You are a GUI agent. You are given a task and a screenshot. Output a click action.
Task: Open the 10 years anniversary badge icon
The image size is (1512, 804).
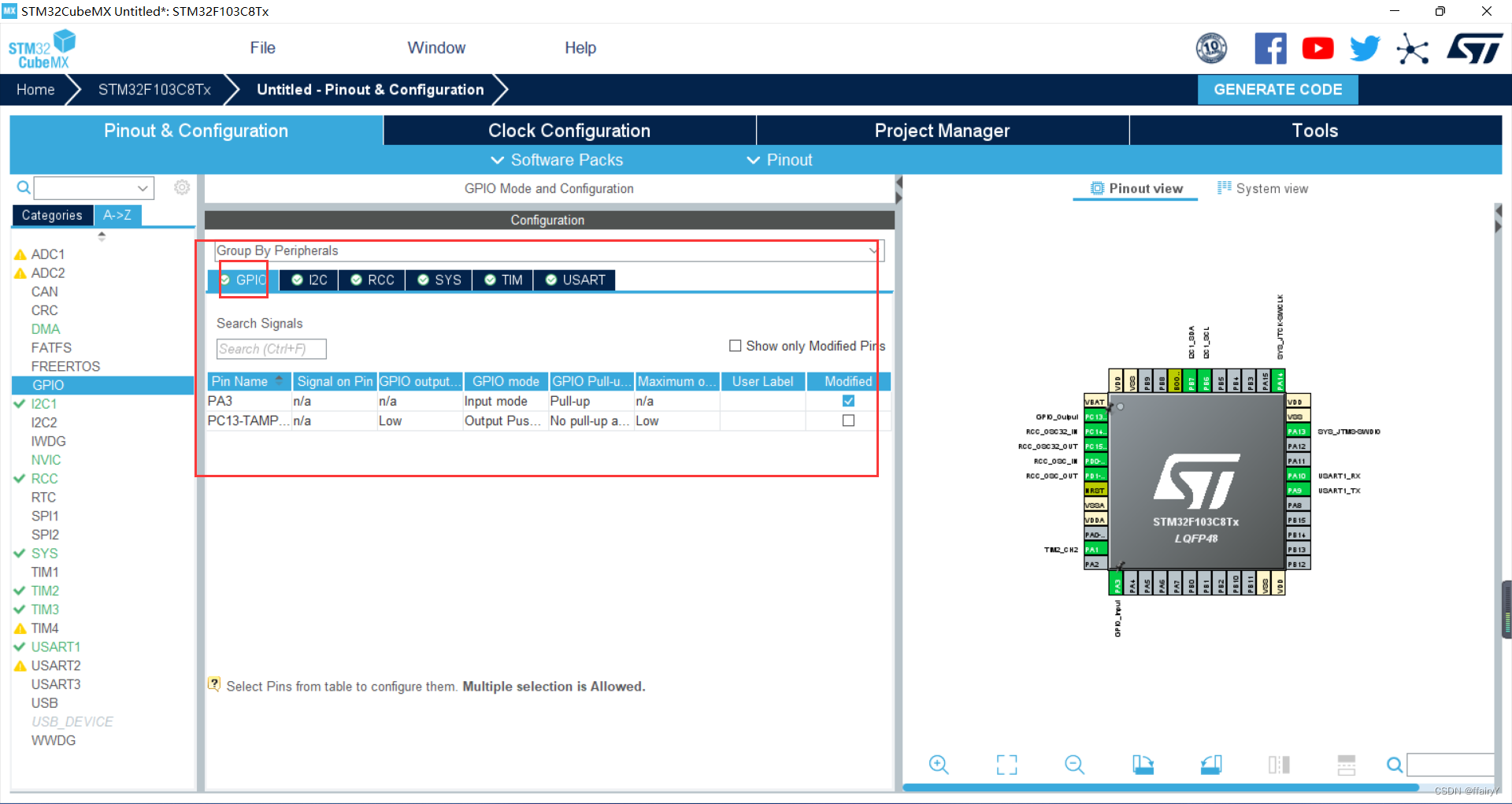click(x=1211, y=49)
